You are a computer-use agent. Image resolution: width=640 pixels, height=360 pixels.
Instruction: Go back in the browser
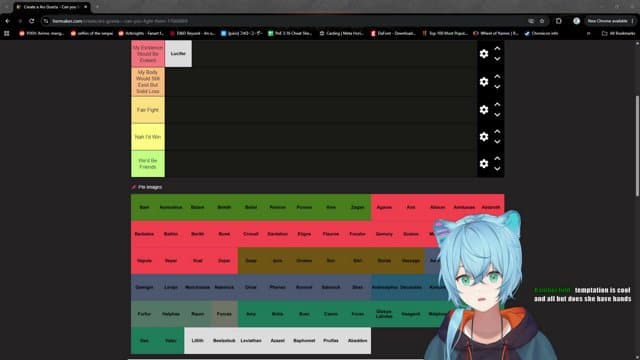coord(7,21)
